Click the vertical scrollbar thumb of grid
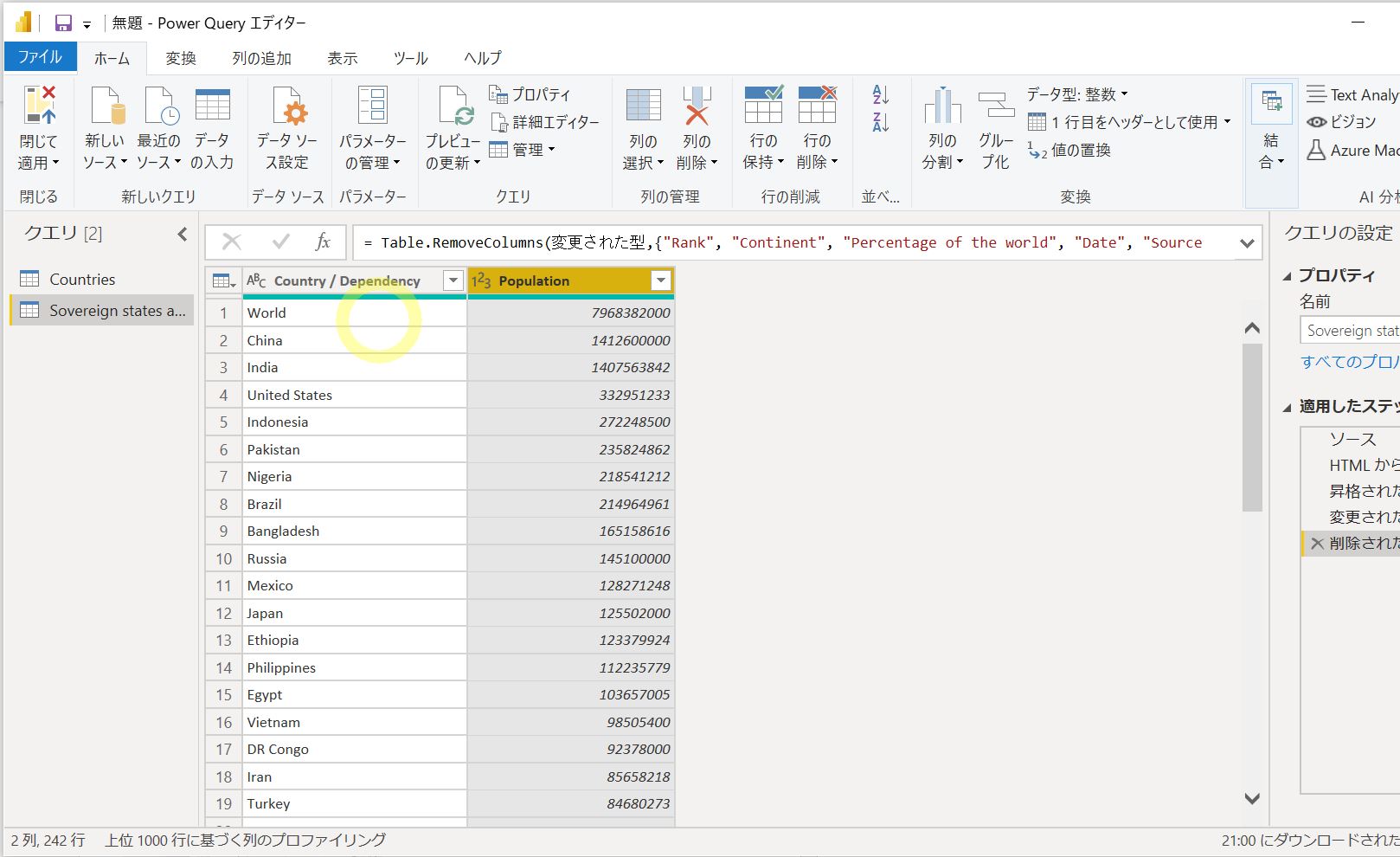The image size is (1400, 857). 1251,427
